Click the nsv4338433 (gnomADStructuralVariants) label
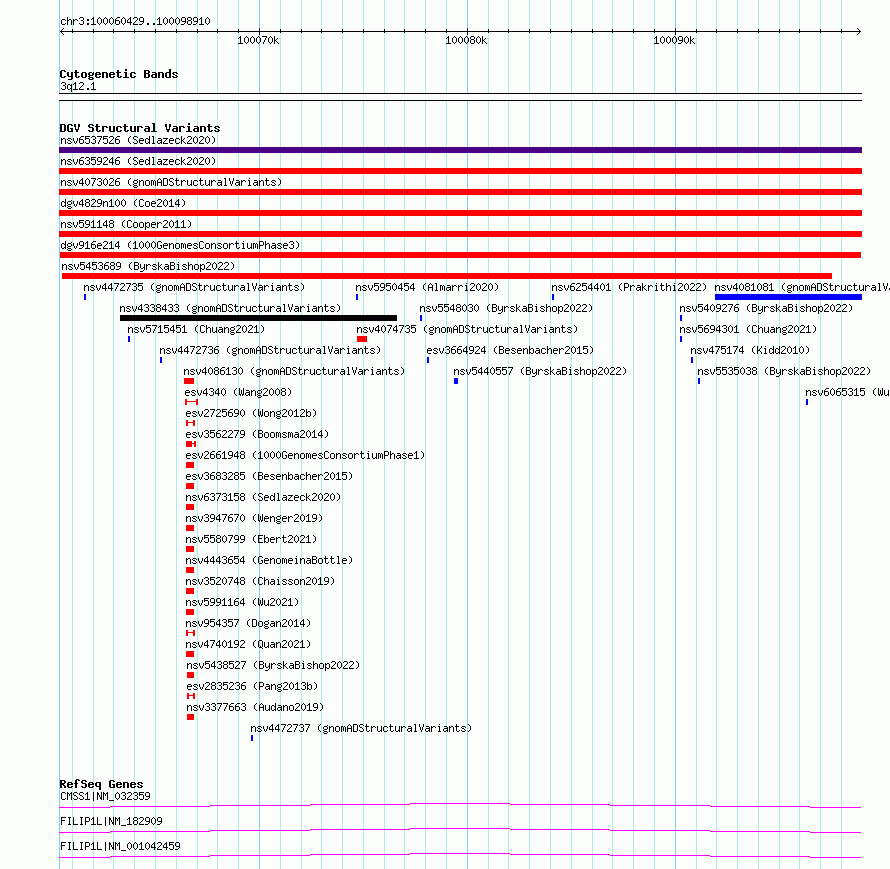Viewport: 890px width, 869px height. point(230,308)
